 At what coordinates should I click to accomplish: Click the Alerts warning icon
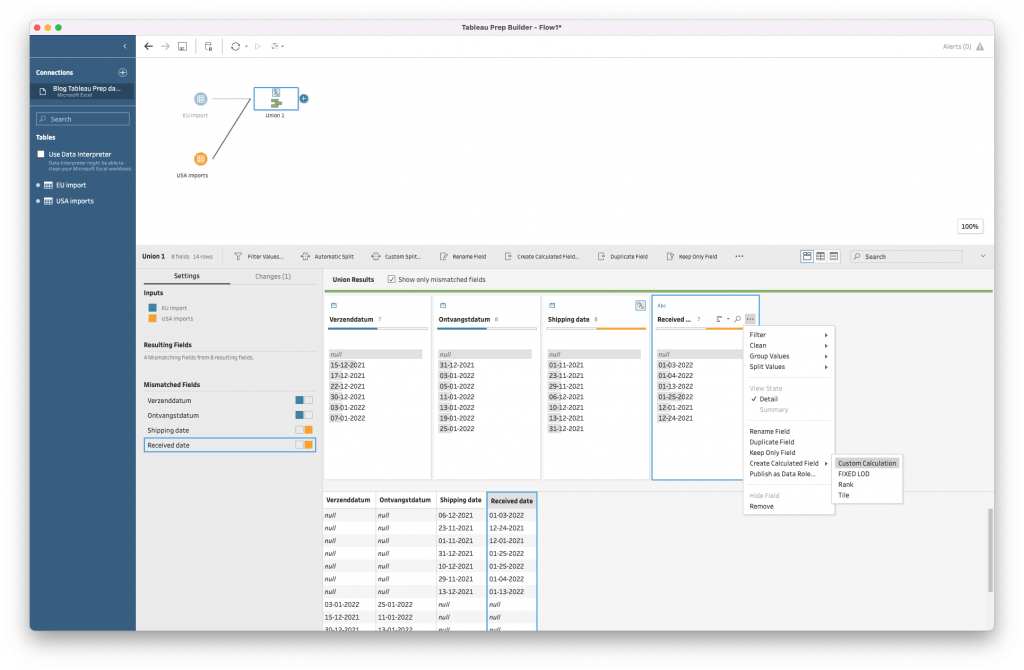980,46
